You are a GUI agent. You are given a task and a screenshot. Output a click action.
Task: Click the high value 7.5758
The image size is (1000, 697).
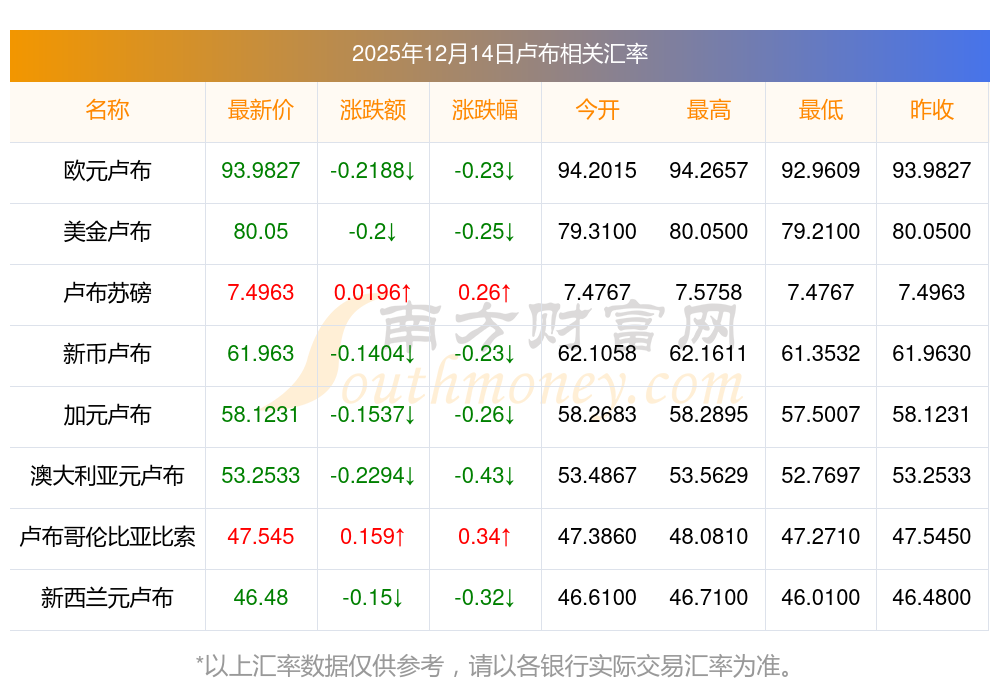pyautogui.click(x=709, y=293)
